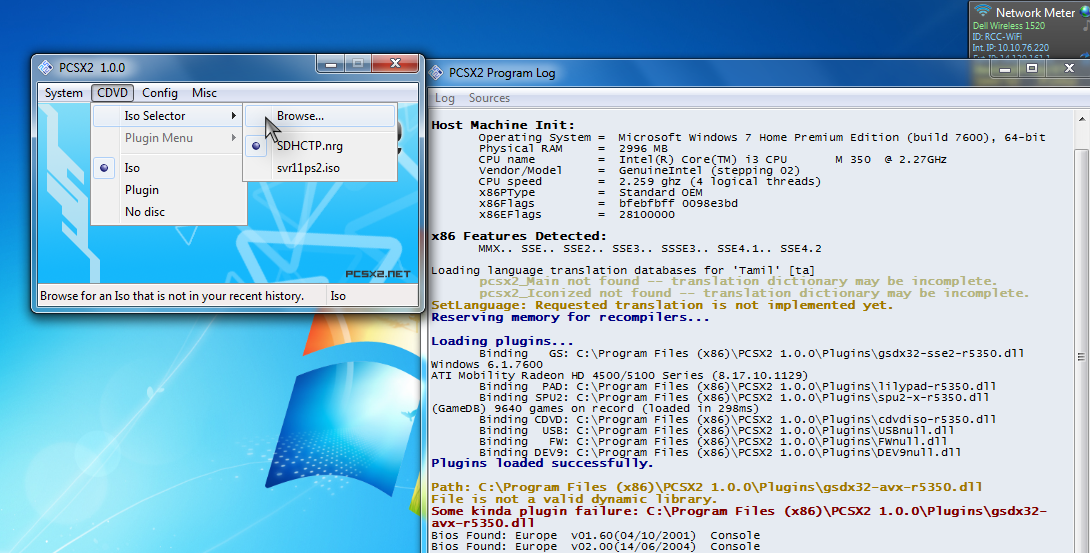Open the System menu
Screen dimensions: 1090x553
click(64, 93)
